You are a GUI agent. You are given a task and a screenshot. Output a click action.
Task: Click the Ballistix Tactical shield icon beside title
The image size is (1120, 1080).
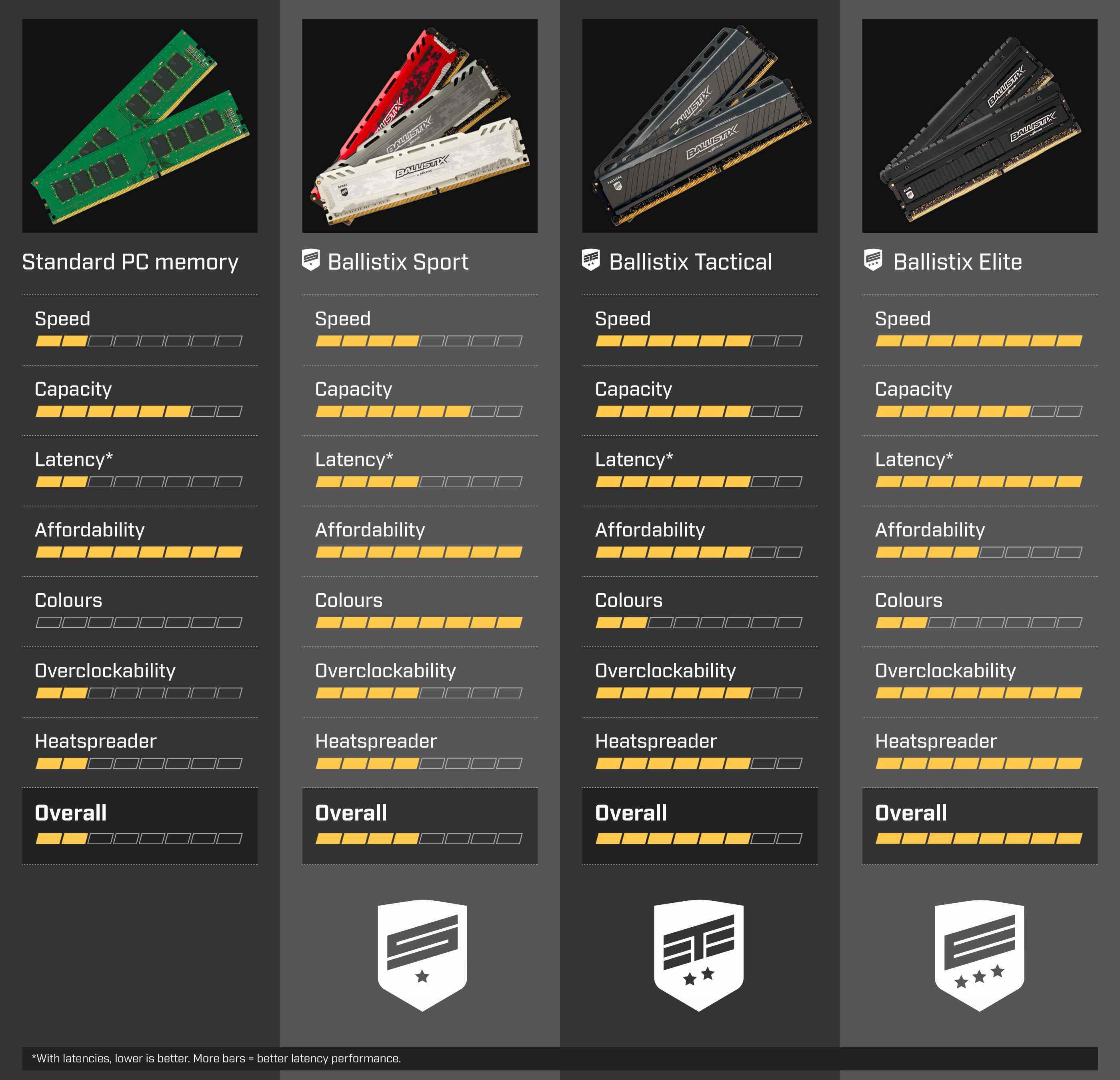590,260
